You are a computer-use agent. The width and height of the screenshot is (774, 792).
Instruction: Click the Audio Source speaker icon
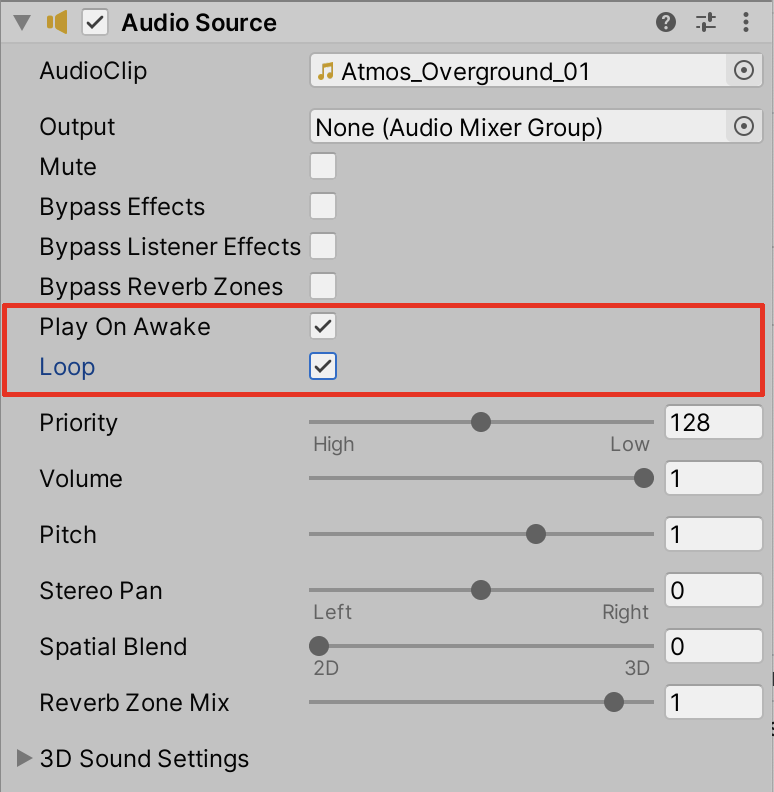pos(57,22)
